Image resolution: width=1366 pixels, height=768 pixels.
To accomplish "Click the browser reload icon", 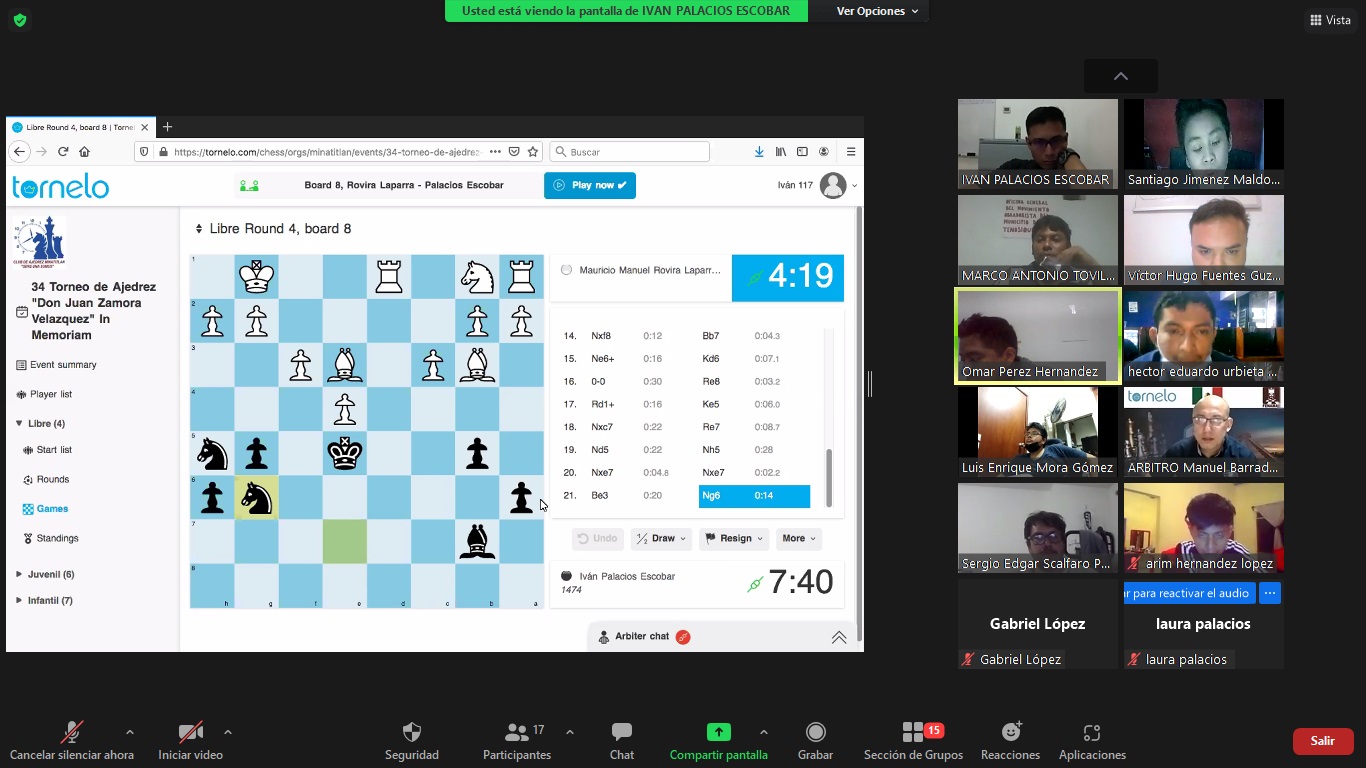I will (x=63, y=152).
